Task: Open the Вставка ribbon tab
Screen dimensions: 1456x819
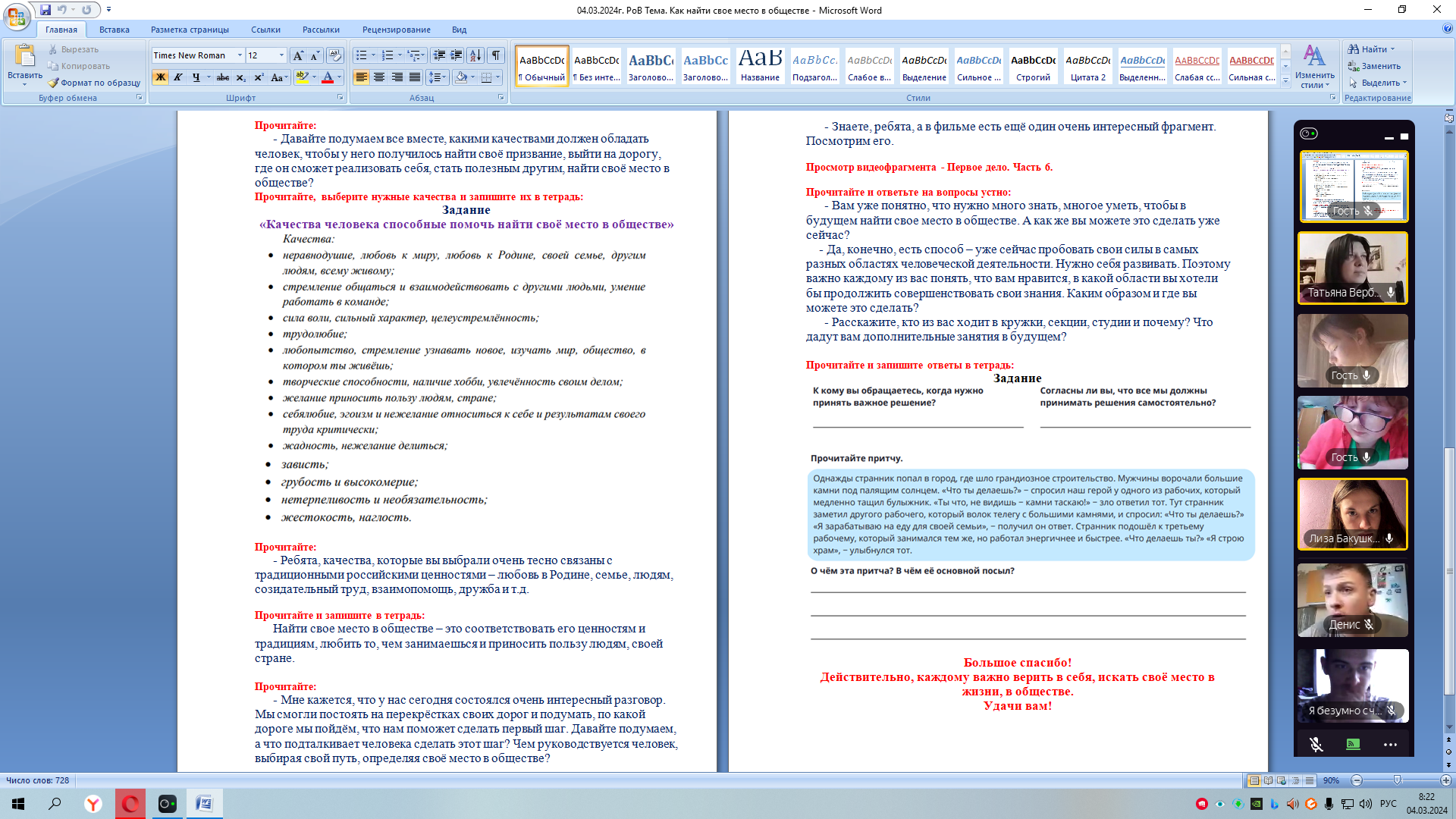Action: (114, 30)
